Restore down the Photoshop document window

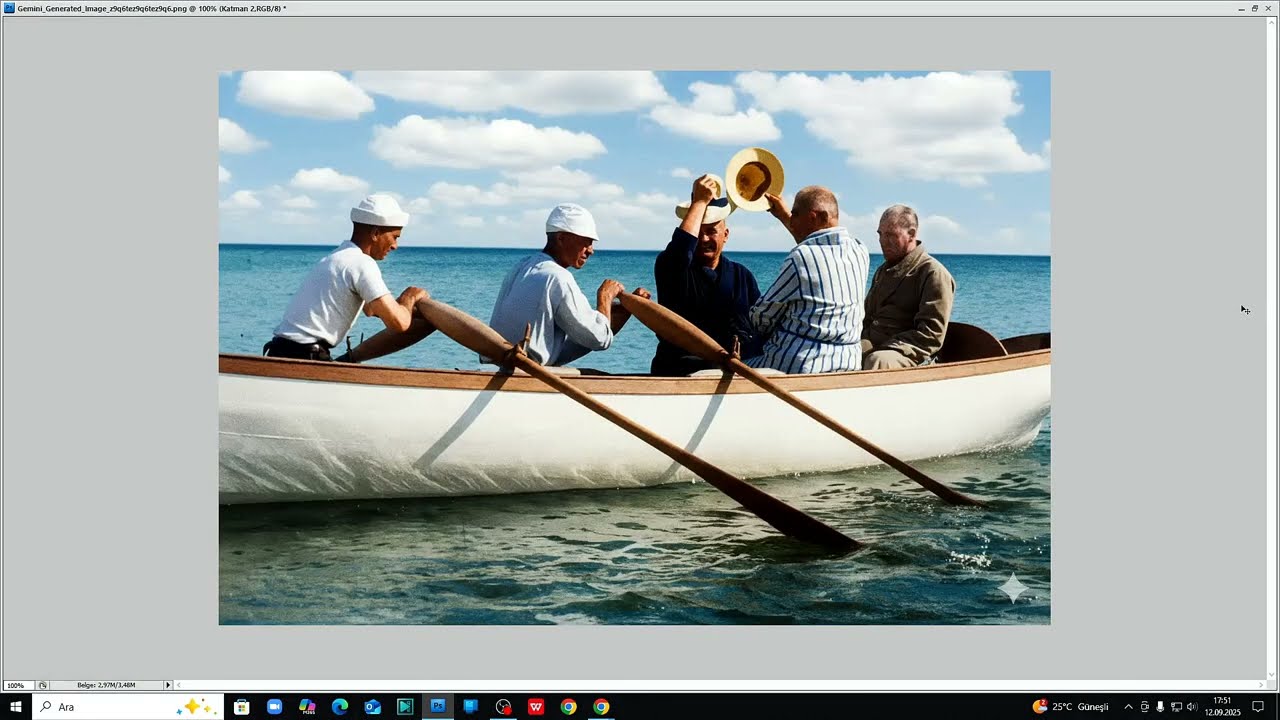pyautogui.click(x=1255, y=8)
